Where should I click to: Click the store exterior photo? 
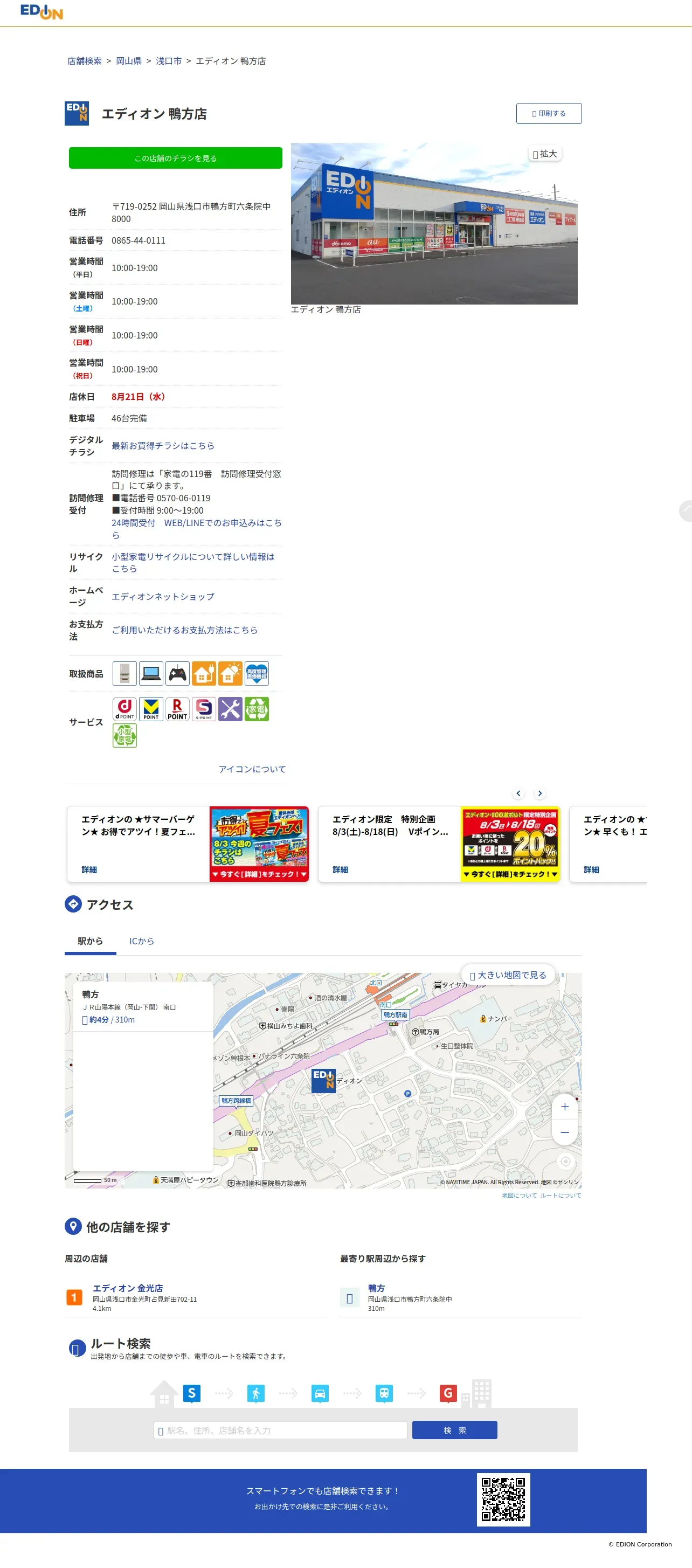pyautogui.click(x=434, y=223)
